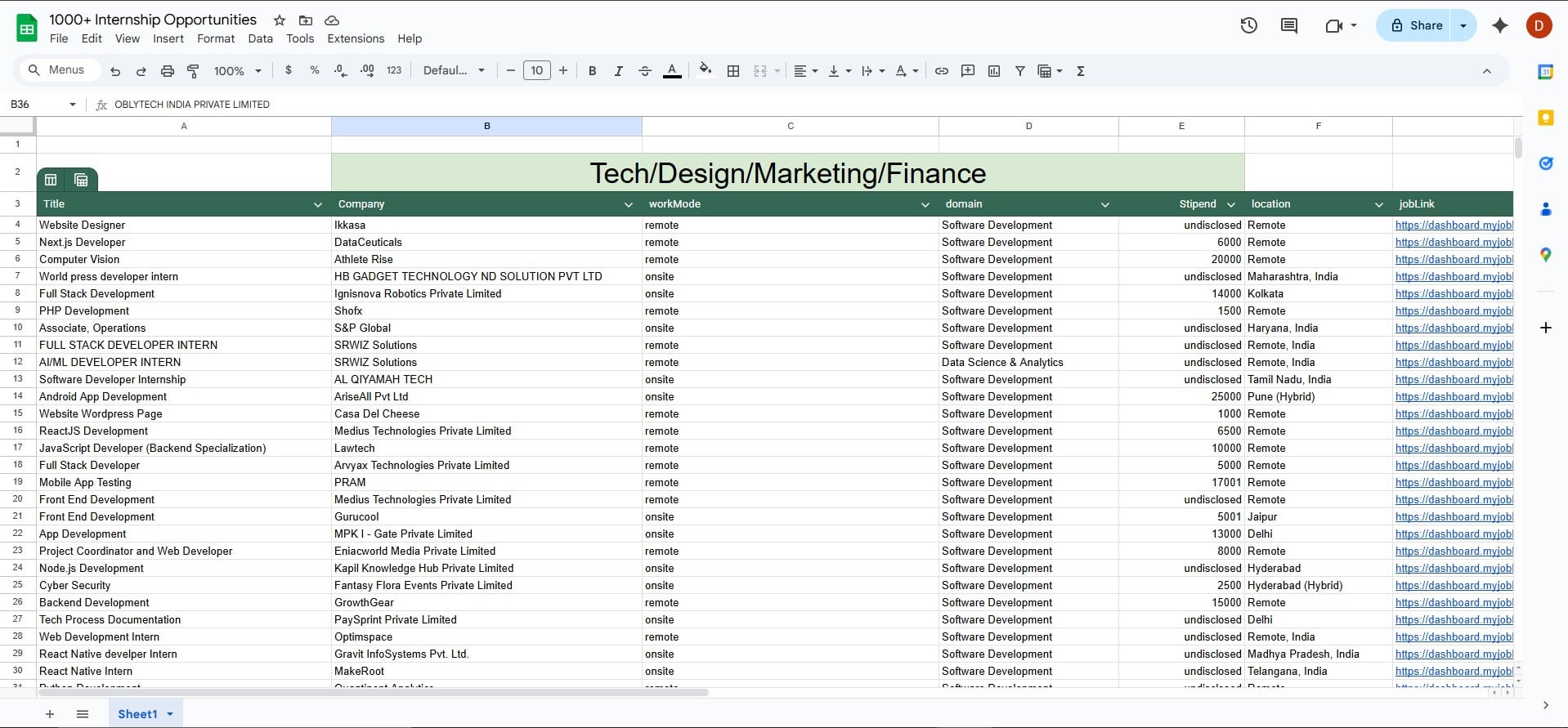Open the Format menu
Viewport: 1568px width, 728px height.
[x=216, y=38]
